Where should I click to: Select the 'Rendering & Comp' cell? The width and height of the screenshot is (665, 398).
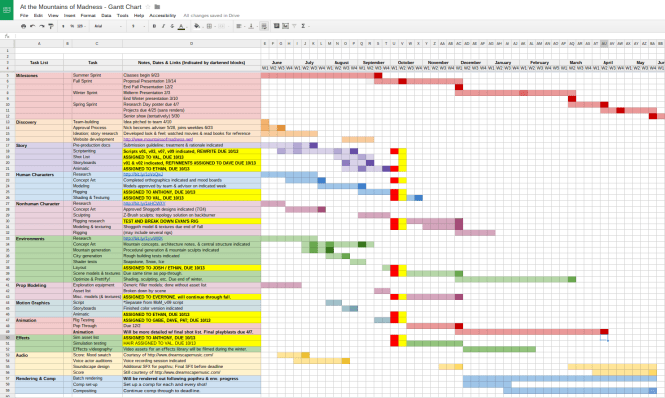click(x=39, y=378)
